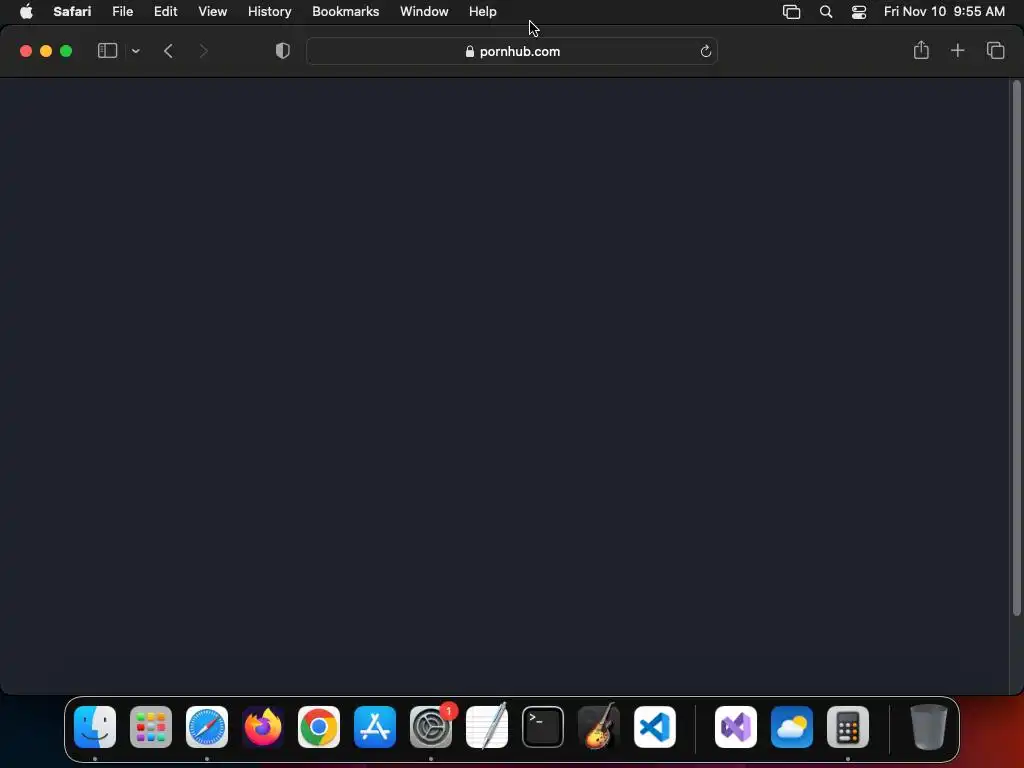Open System Settings from the Dock
The height and width of the screenshot is (768, 1024).
click(431, 727)
